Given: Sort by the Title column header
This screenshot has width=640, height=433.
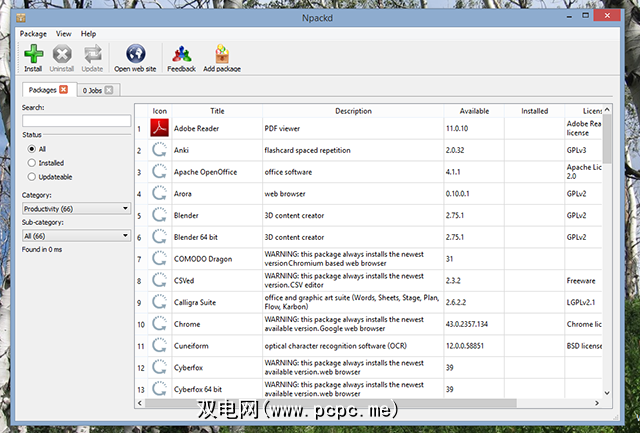Looking at the screenshot, I should (x=217, y=111).
